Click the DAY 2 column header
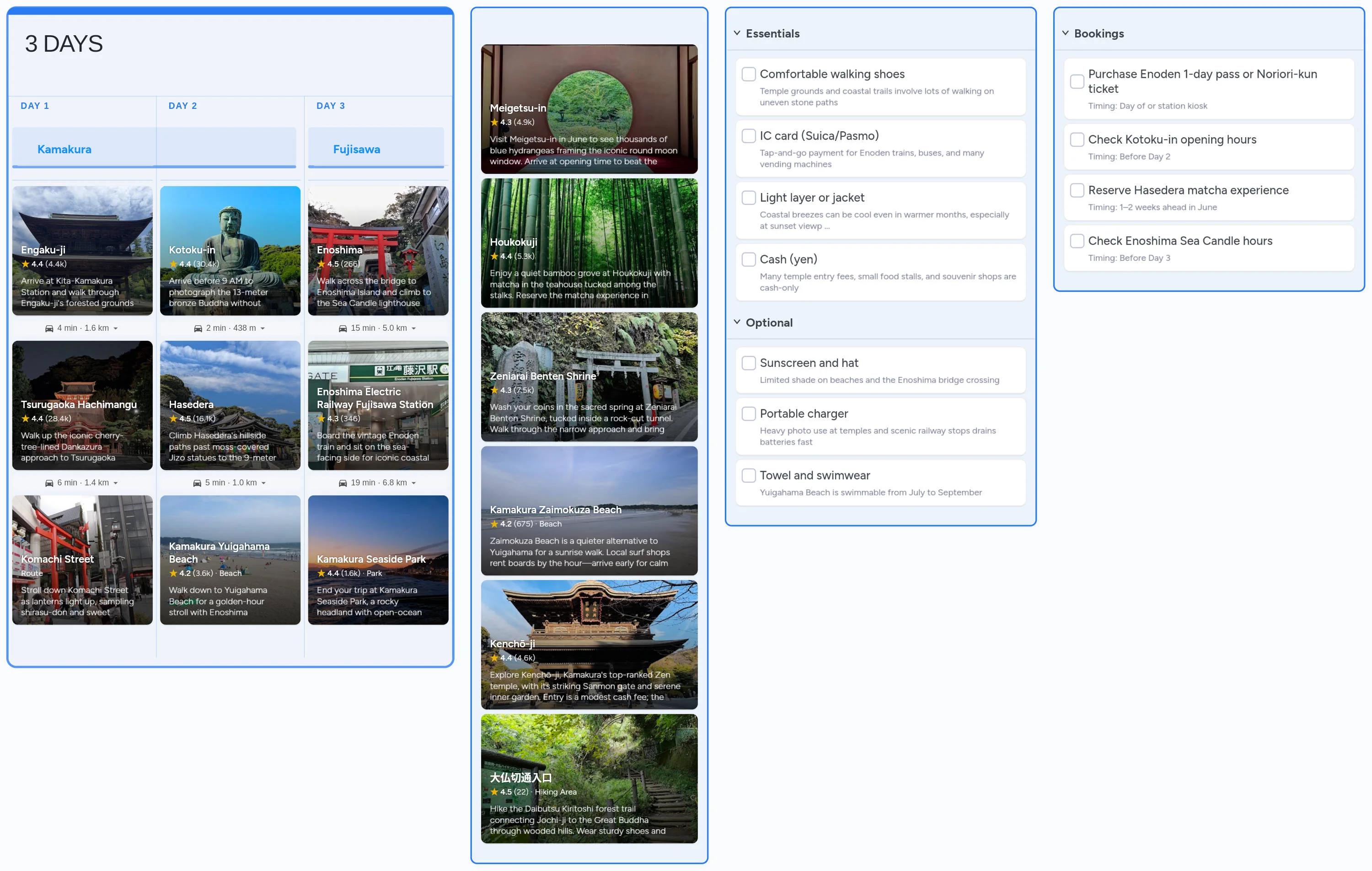This screenshot has height=871, width=1372. click(183, 106)
